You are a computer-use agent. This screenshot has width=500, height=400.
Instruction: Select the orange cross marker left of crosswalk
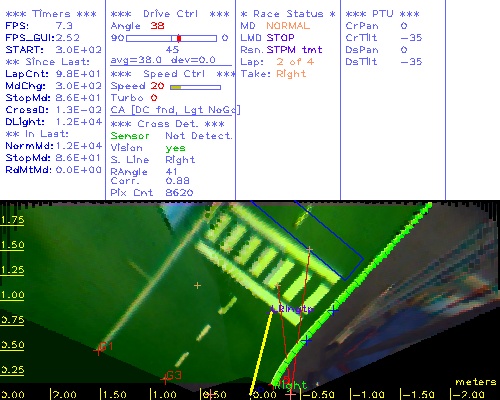[197, 286]
